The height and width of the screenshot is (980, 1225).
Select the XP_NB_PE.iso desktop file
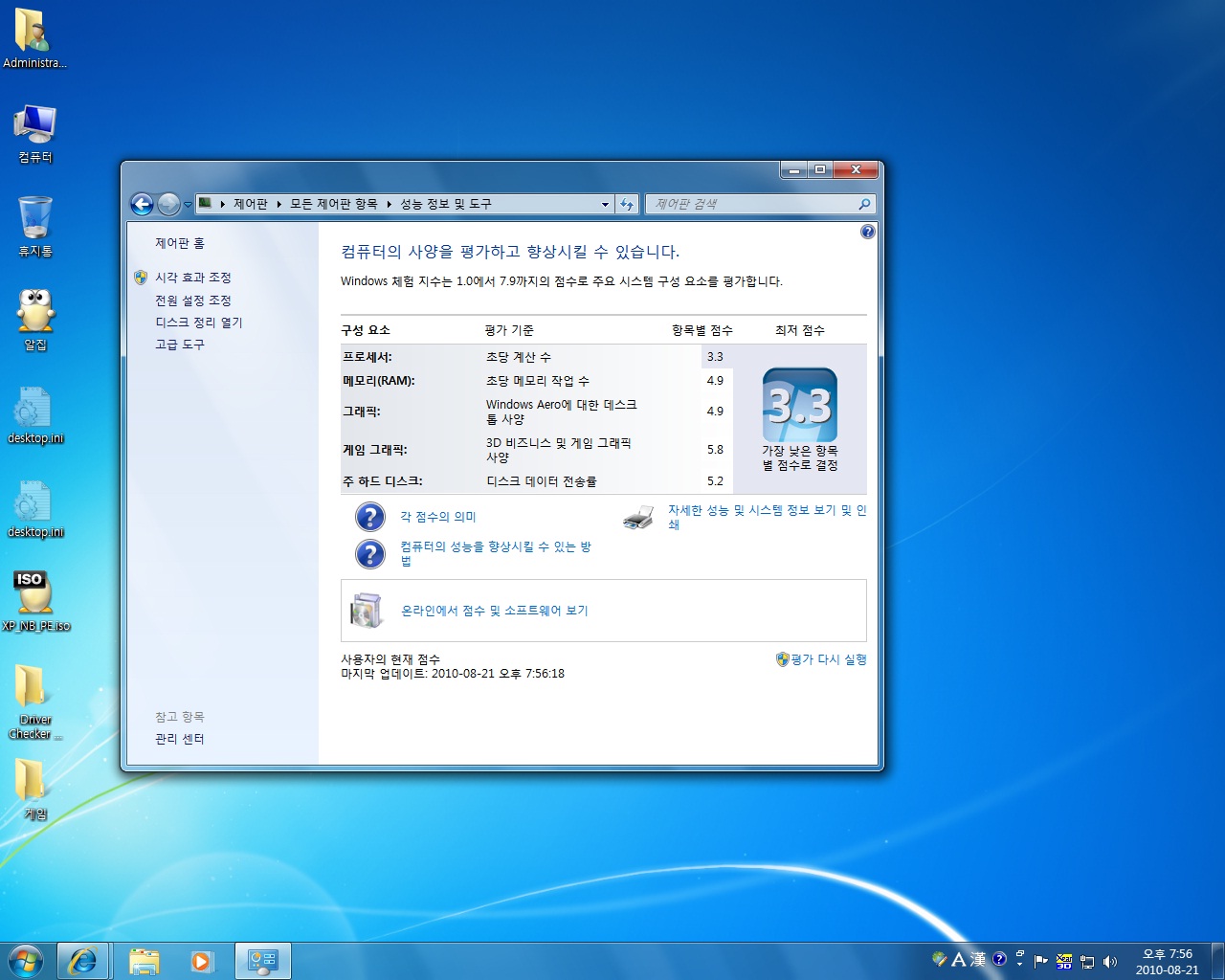pos(35,602)
